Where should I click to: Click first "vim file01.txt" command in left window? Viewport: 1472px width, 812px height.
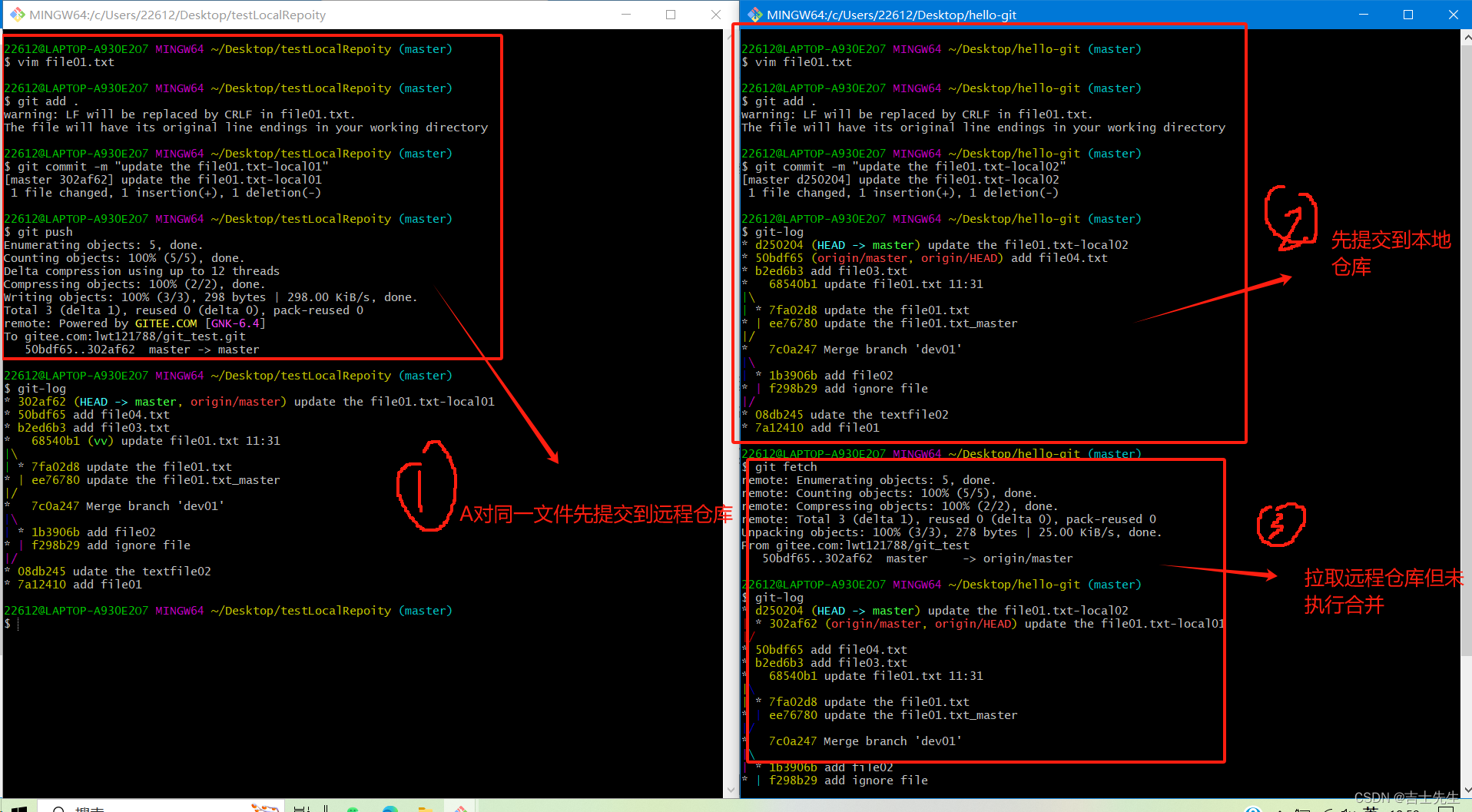[x=59, y=62]
